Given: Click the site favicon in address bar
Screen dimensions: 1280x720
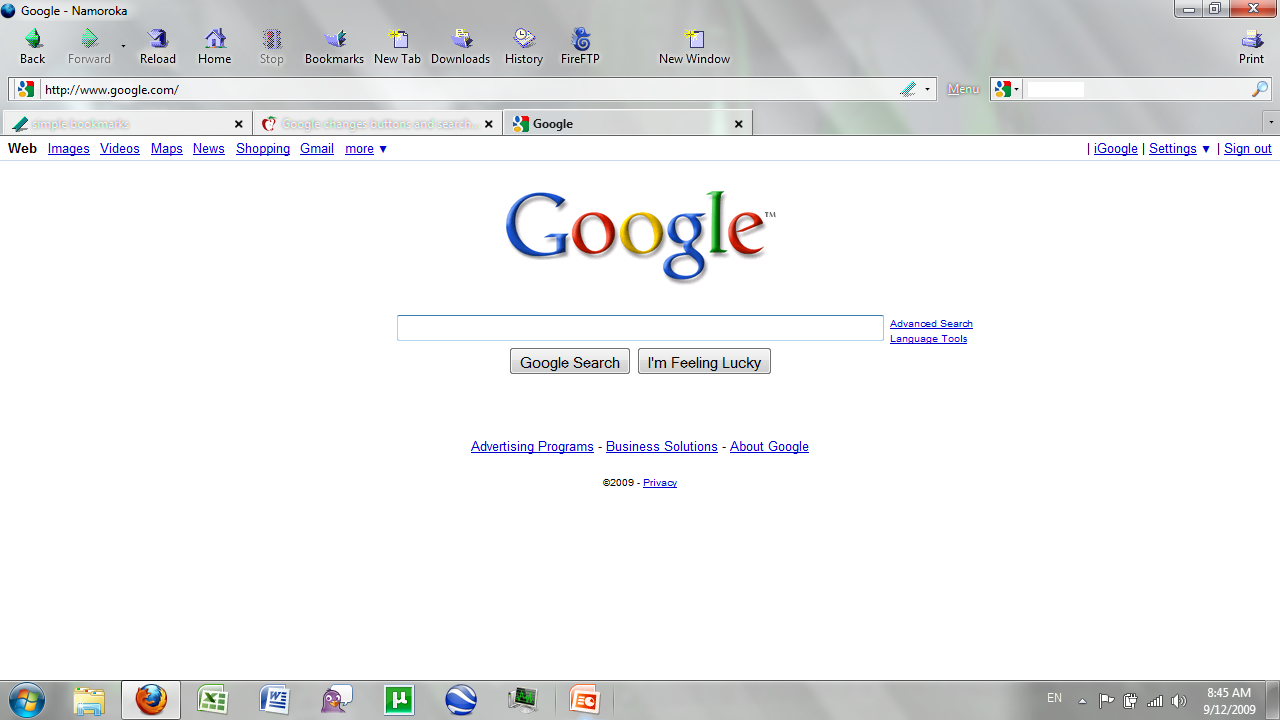Looking at the screenshot, I should point(26,89).
